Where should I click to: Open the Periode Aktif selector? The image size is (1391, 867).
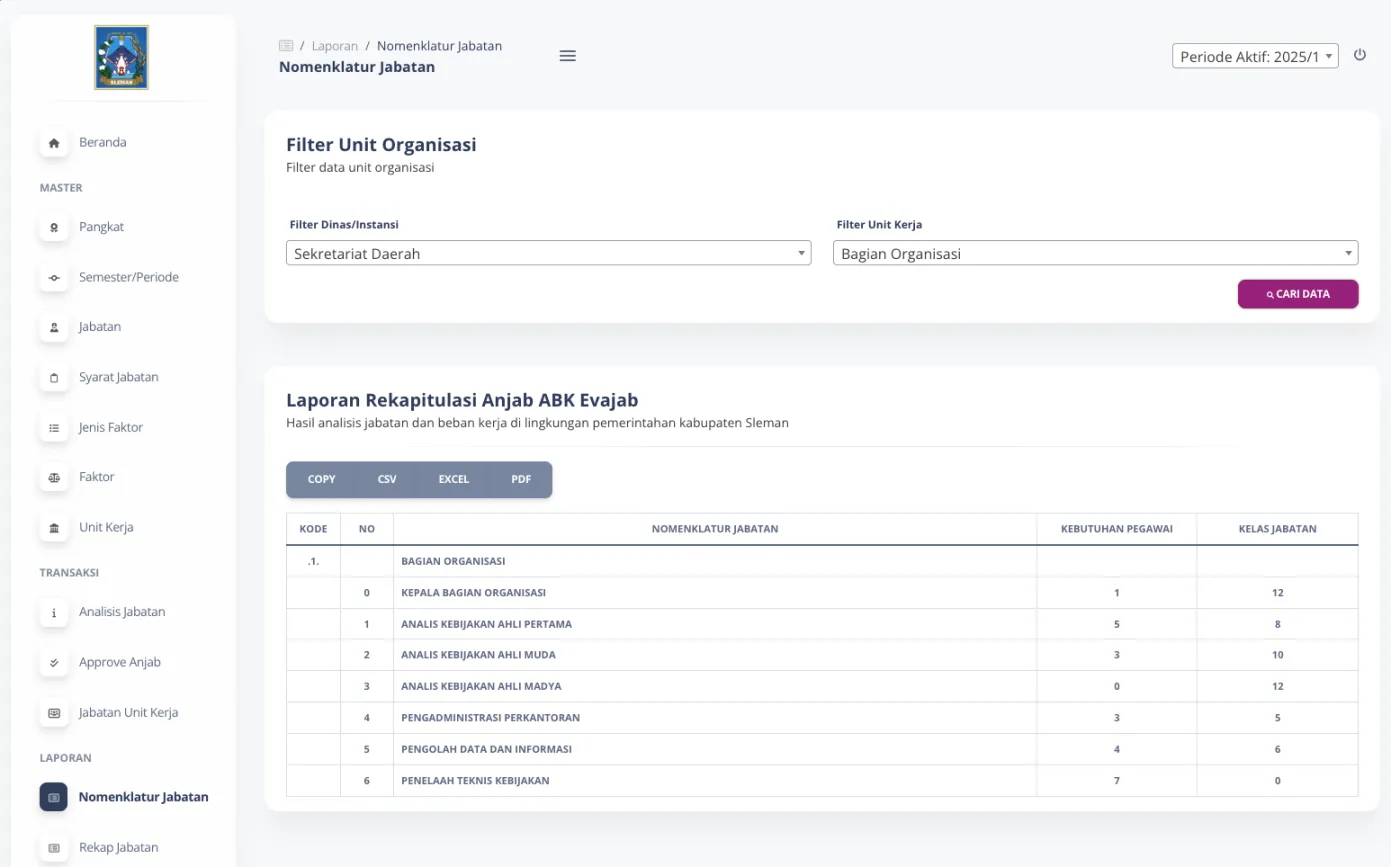[x=1254, y=57]
